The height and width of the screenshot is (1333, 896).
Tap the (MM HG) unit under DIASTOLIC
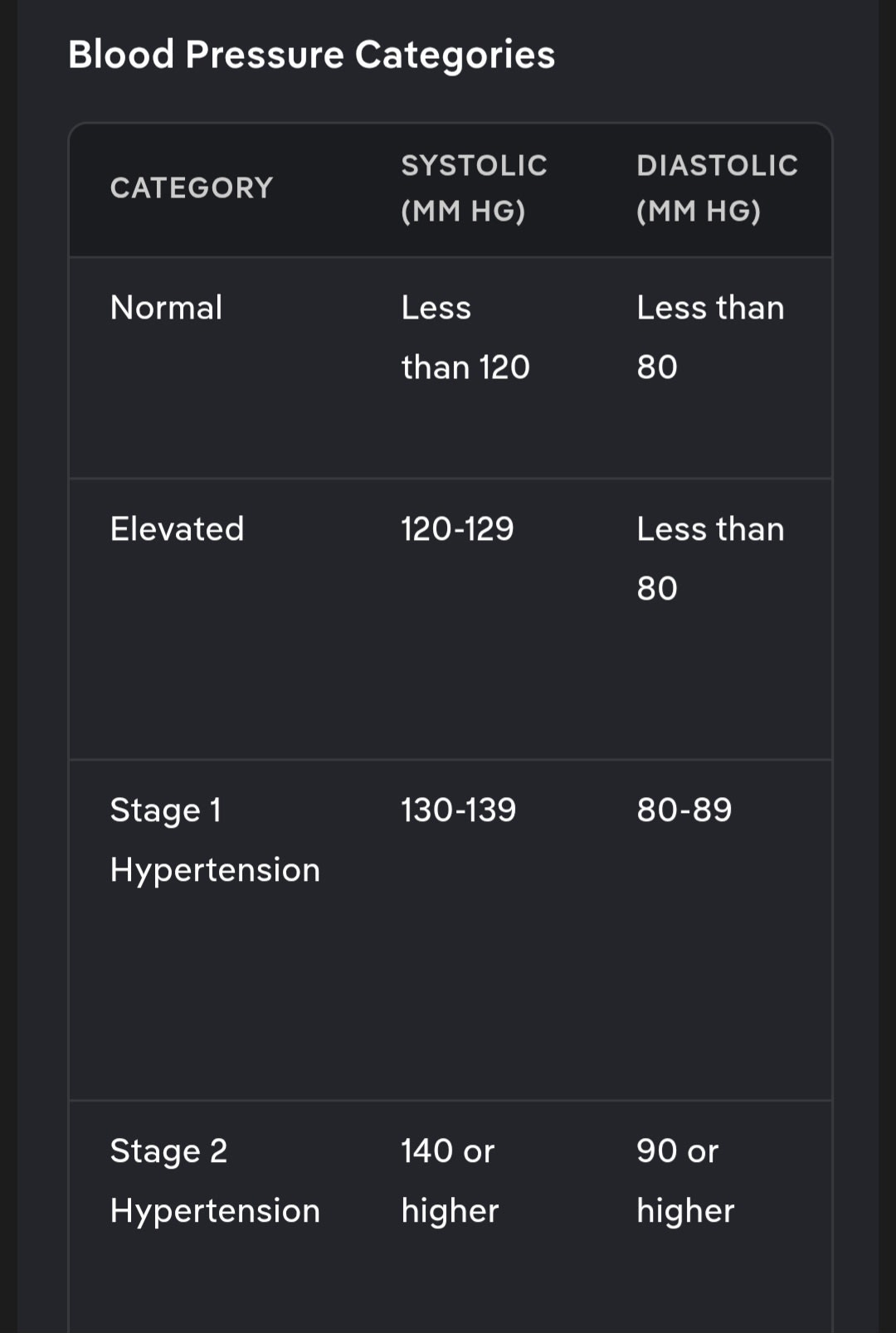click(x=699, y=212)
